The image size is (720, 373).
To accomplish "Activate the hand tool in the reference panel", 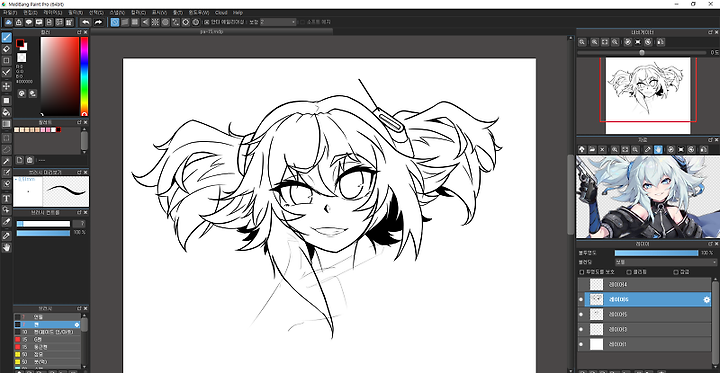I will pos(658,149).
